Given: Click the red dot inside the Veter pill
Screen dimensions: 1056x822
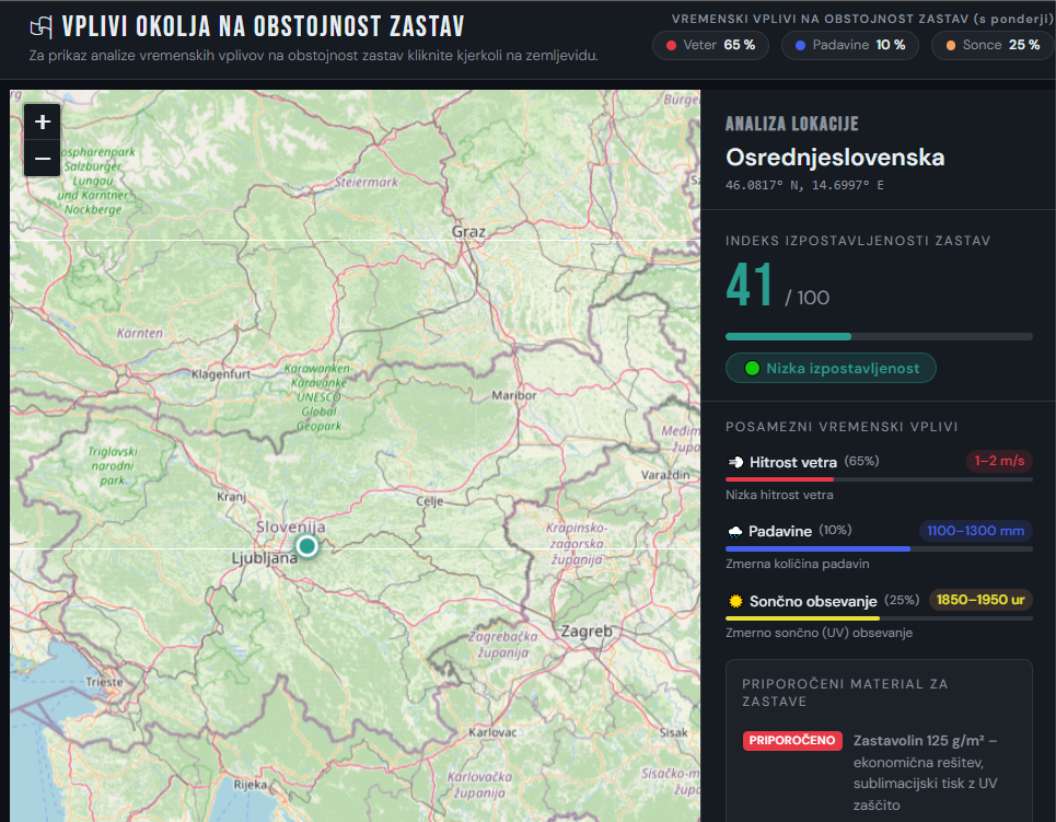Looking at the screenshot, I should point(669,45).
